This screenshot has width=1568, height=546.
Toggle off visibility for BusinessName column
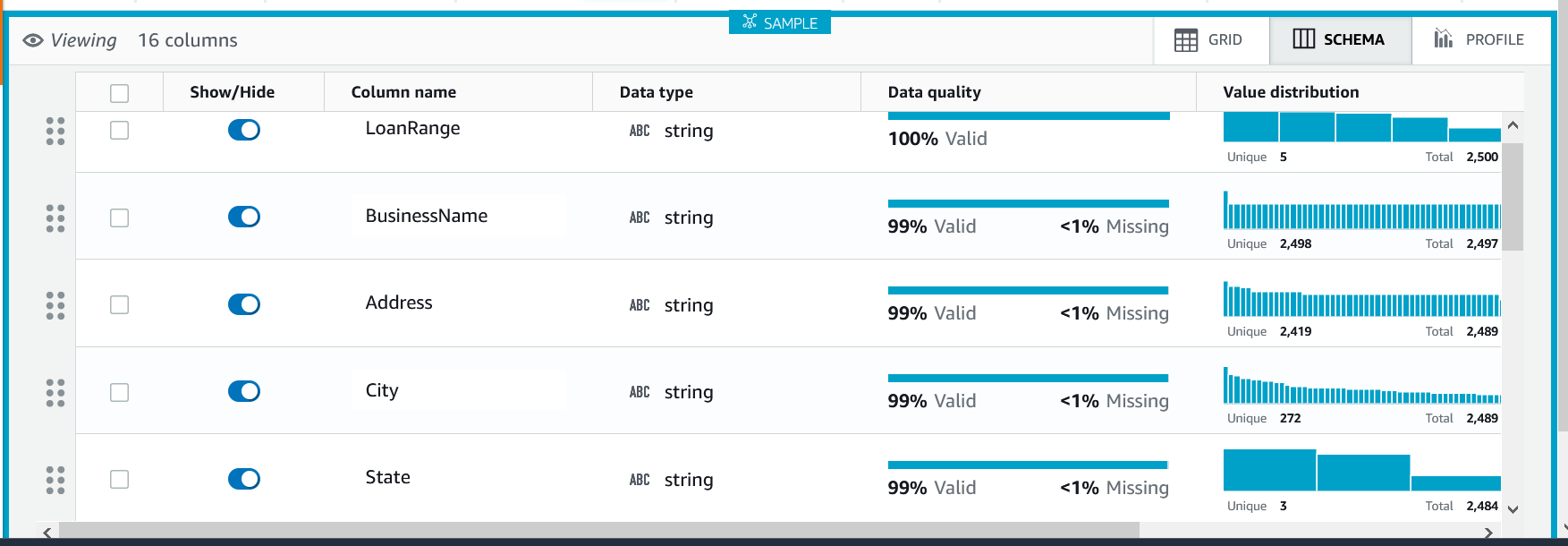[243, 217]
